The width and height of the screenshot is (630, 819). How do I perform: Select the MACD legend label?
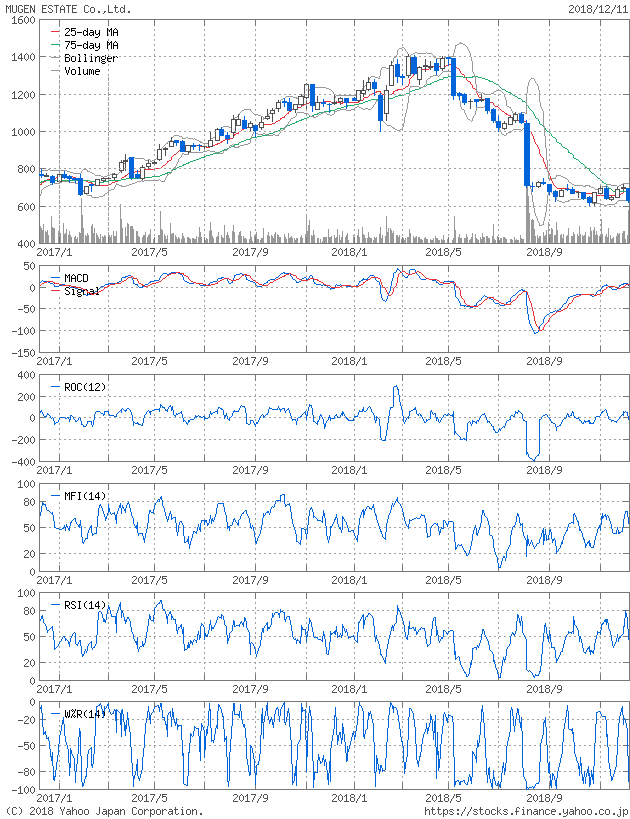click(76, 278)
